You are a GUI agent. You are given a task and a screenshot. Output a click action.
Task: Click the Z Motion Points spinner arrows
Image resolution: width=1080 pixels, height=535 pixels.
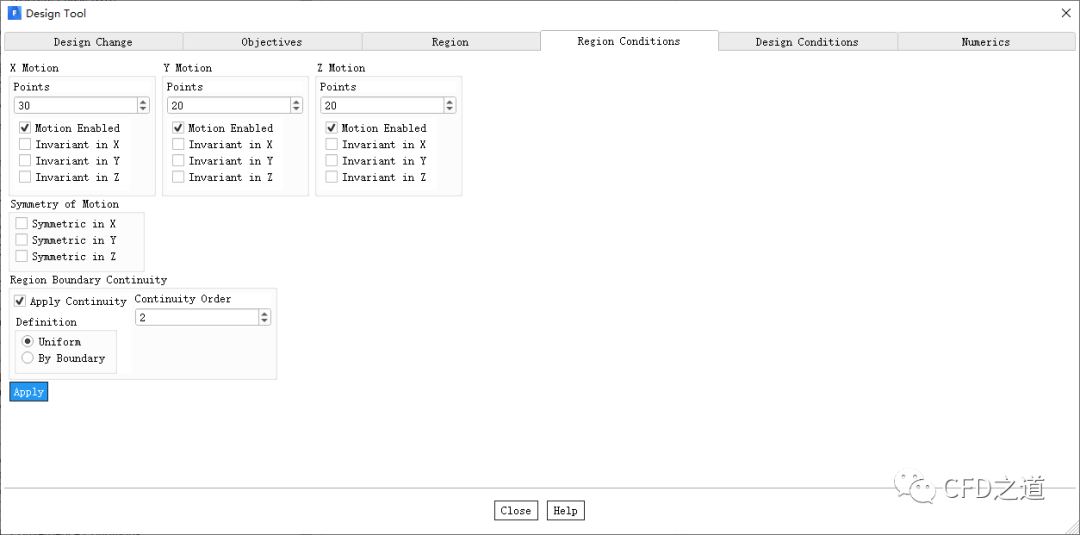450,105
